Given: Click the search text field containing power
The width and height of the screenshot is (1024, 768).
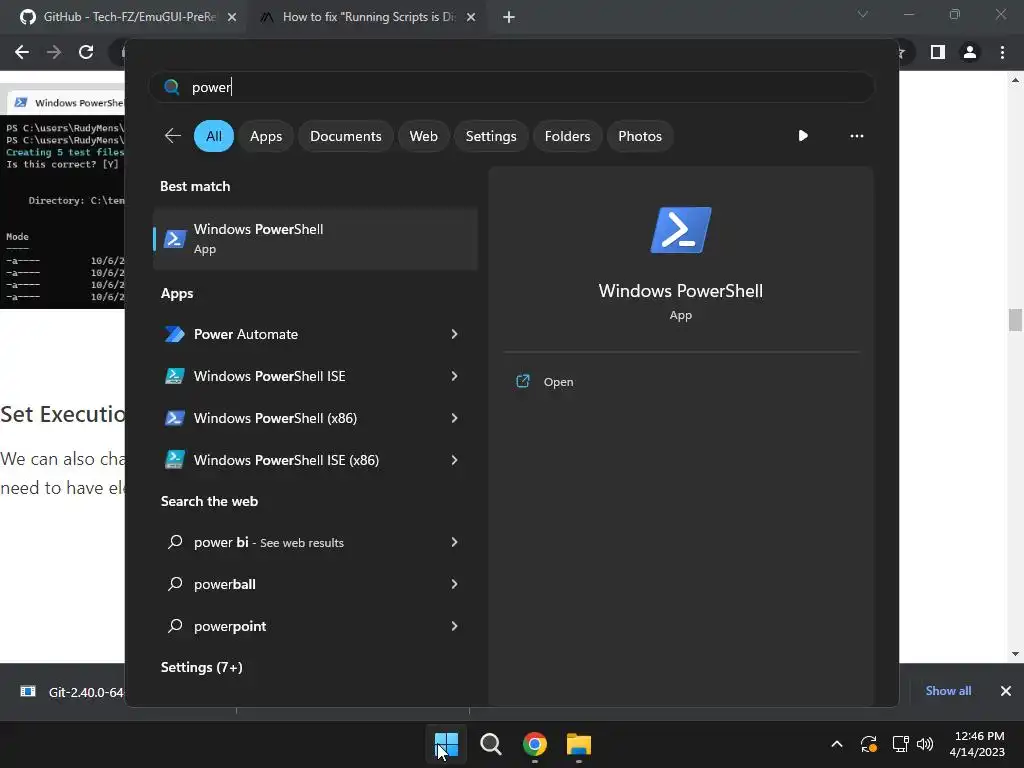Looking at the screenshot, I should coord(511,87).
